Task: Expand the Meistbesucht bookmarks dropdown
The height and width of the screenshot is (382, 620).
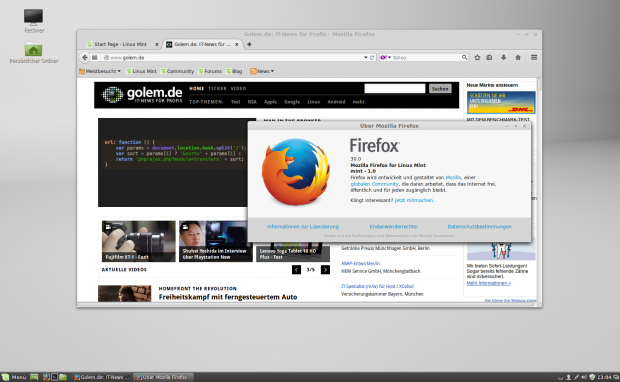Action: pos(100,71)
